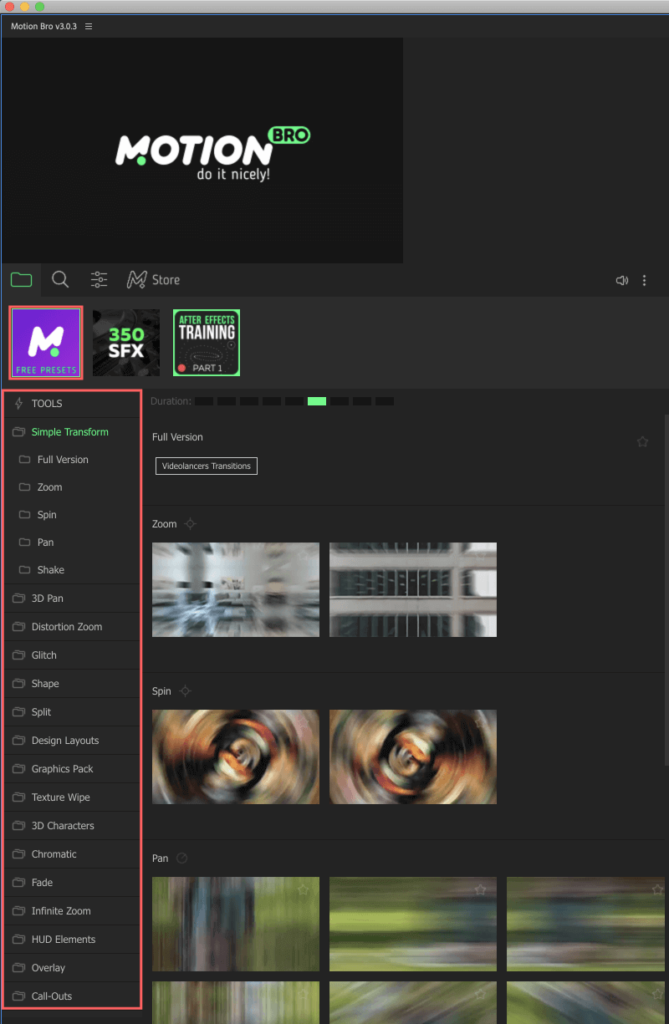Viewport: 669px width, 1024px height.
Task: Select the second Spin preset thumbnail
Action: (x=413, y=757)
